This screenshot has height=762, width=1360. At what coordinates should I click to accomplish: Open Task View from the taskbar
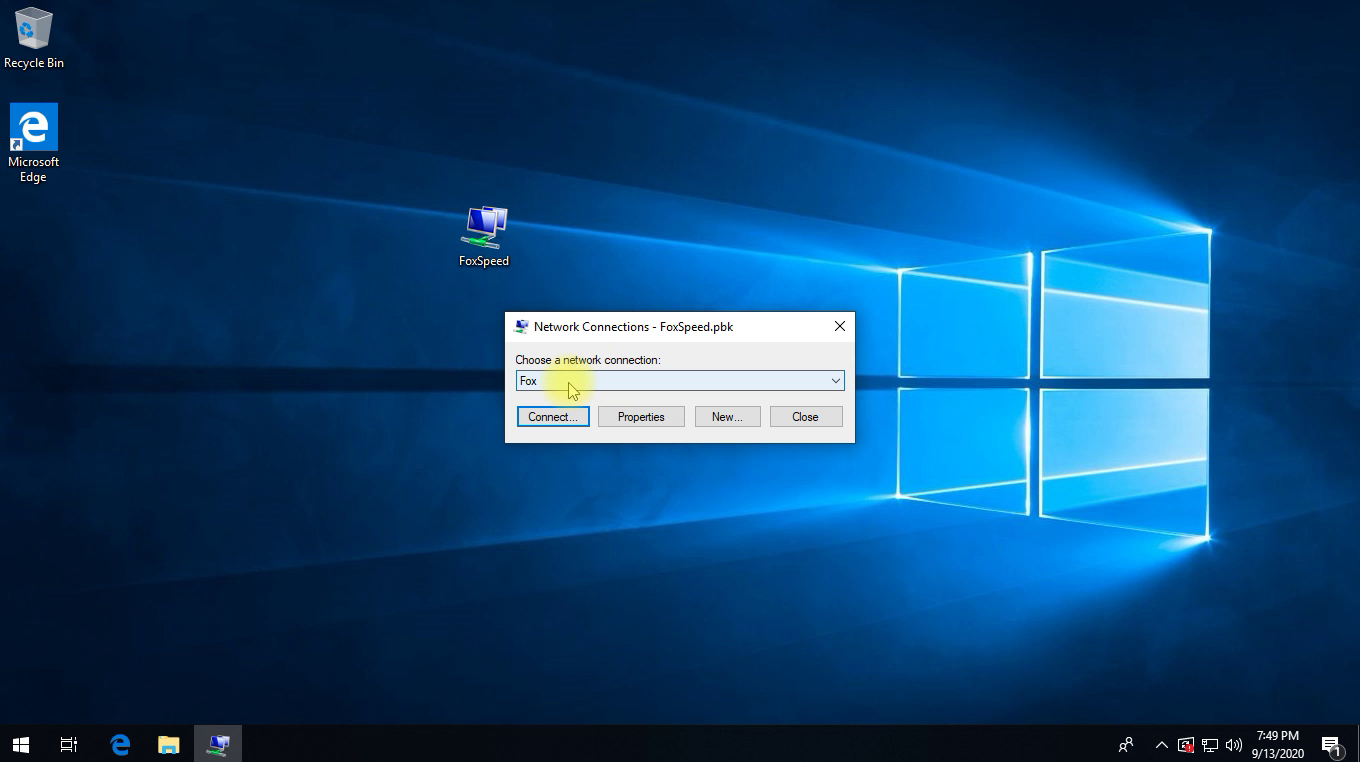point(69,744)
